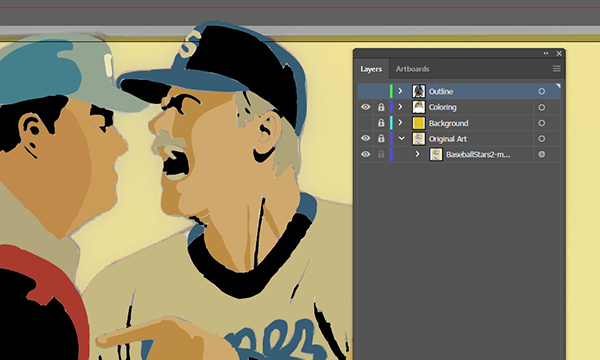
Task: Collapse the Layers panel with double arrows
Action: 546,54
